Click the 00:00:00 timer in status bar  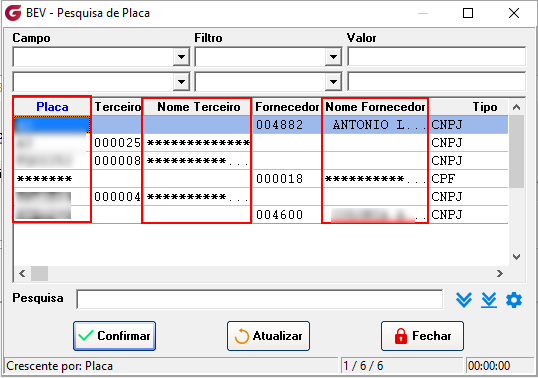click(489, 366)
